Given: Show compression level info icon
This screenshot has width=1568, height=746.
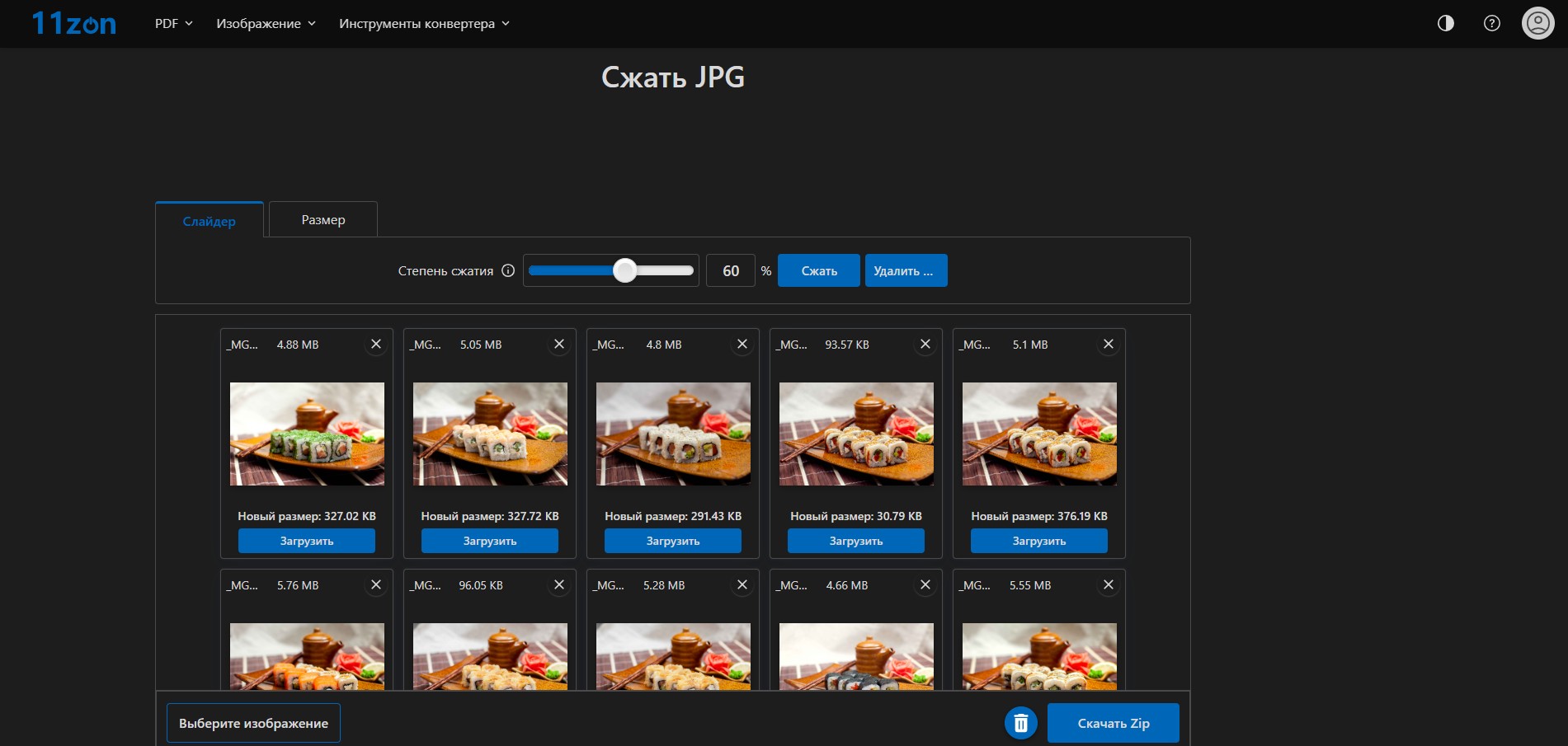Looking at the screenshot, I should (508, 270).
